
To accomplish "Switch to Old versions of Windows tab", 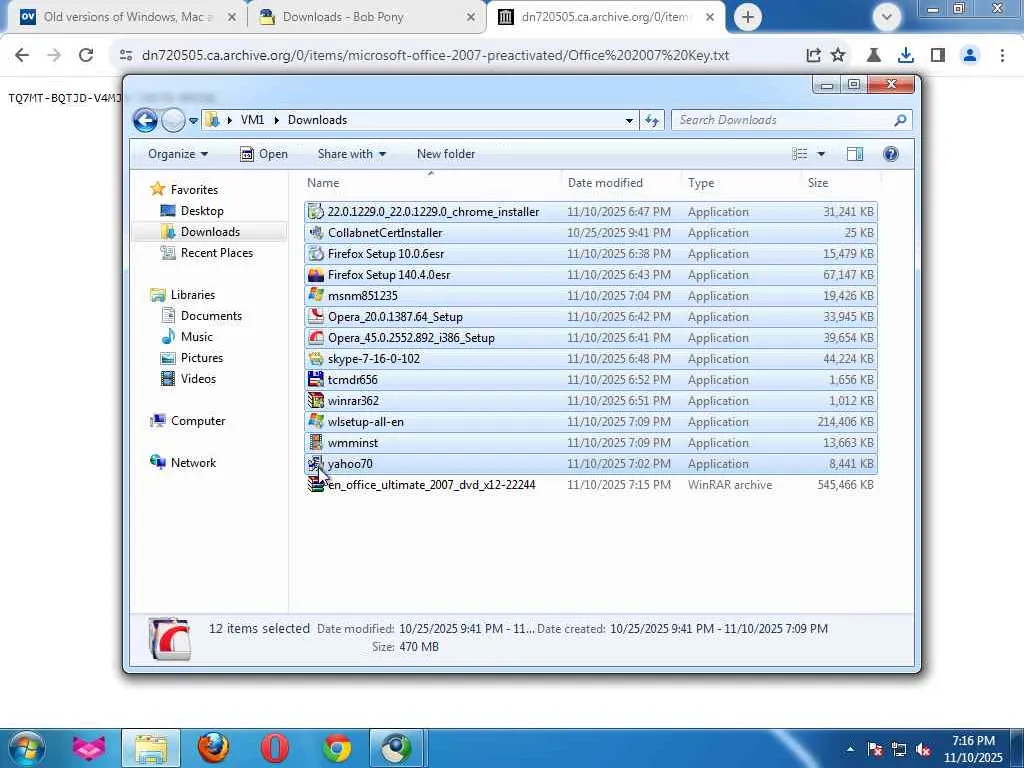I will 127,17.
